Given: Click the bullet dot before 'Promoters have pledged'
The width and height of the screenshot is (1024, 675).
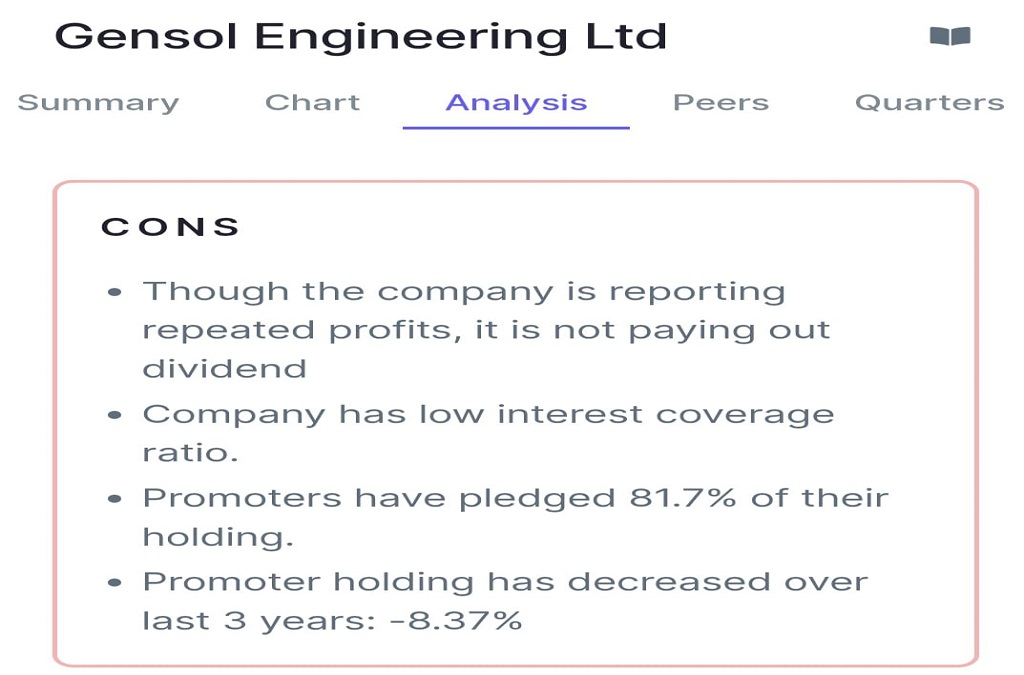Looking at the screenshot, I should tap(115, 499).
